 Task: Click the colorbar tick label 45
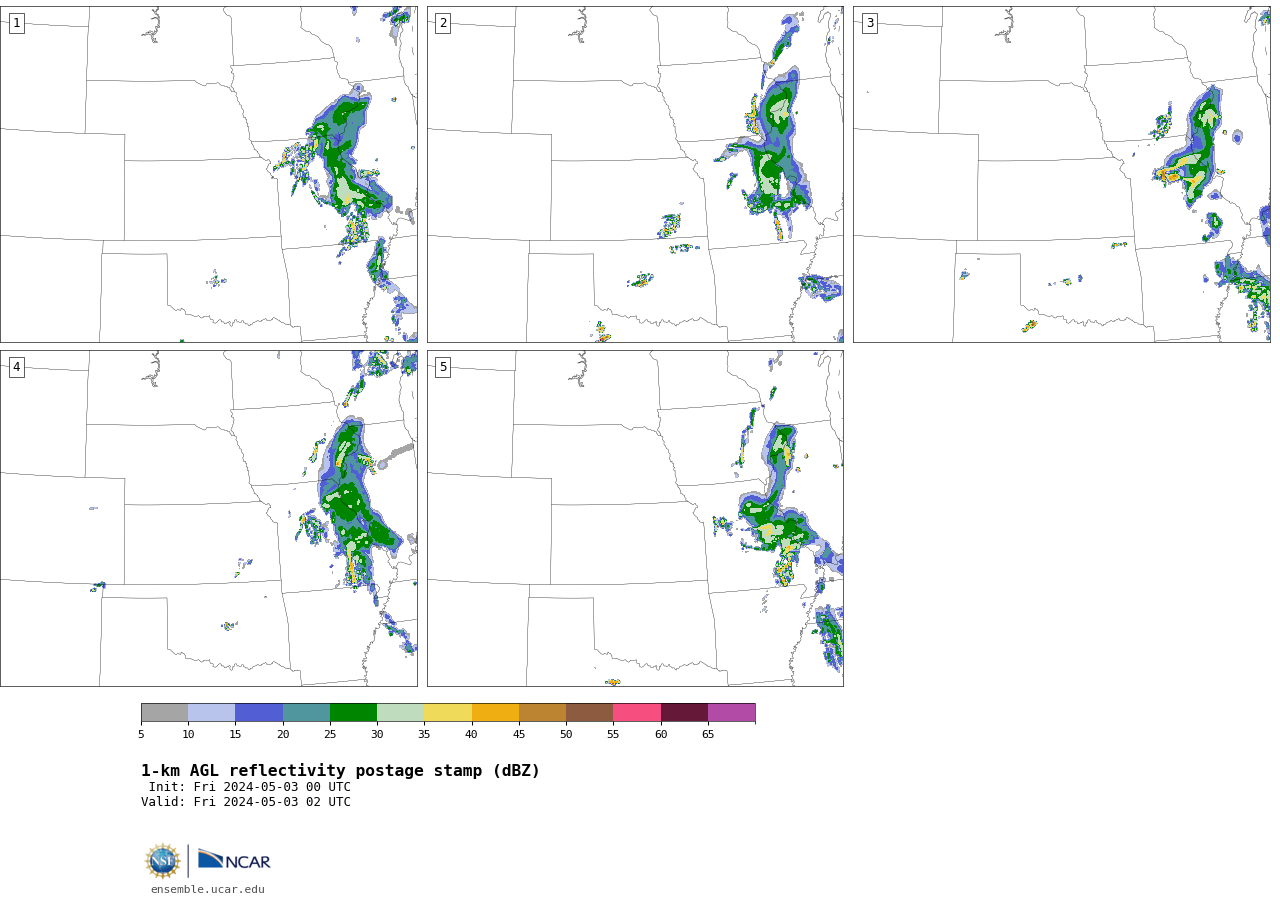click(x=519, y=735)
